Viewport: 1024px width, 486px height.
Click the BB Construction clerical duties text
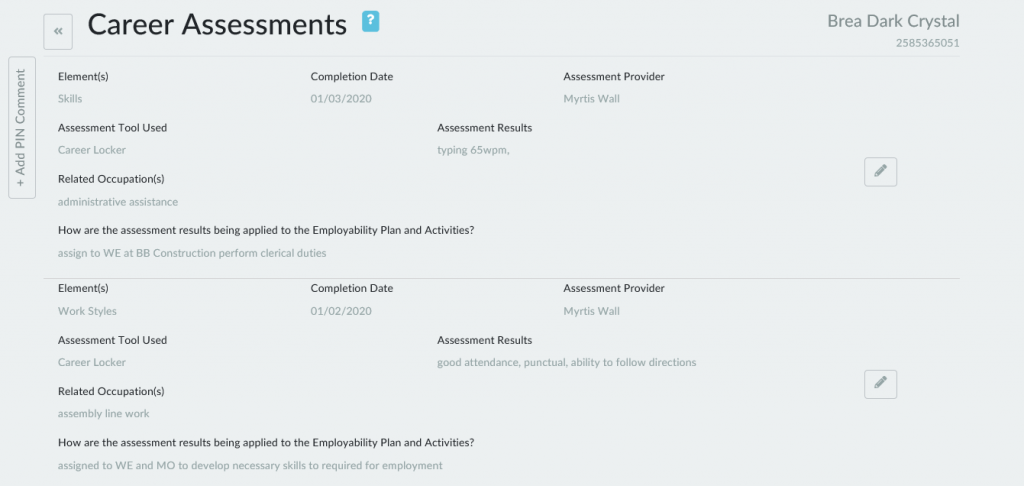tap(192, 253)
